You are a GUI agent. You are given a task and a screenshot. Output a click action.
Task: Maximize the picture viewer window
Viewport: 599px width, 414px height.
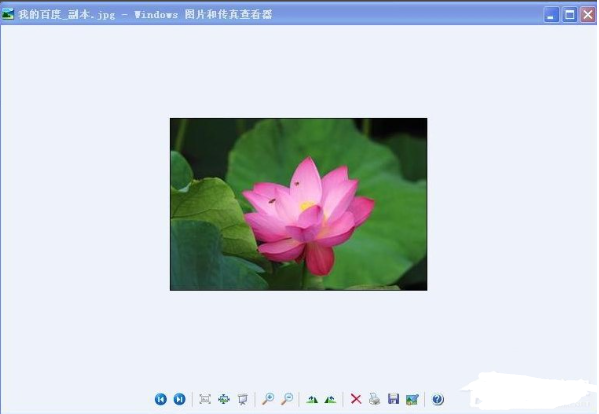[x=570, y=15]
